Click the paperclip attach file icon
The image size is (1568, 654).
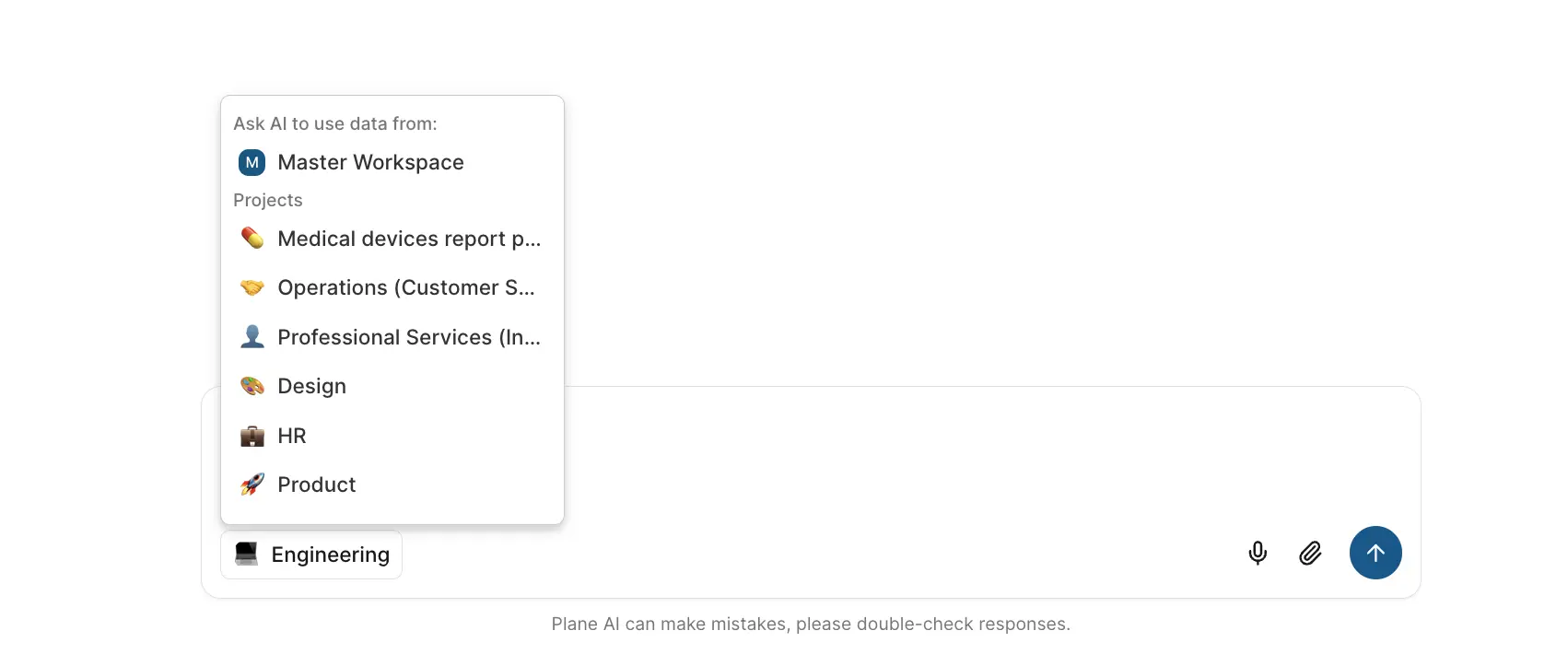[x=1310, y=553]
